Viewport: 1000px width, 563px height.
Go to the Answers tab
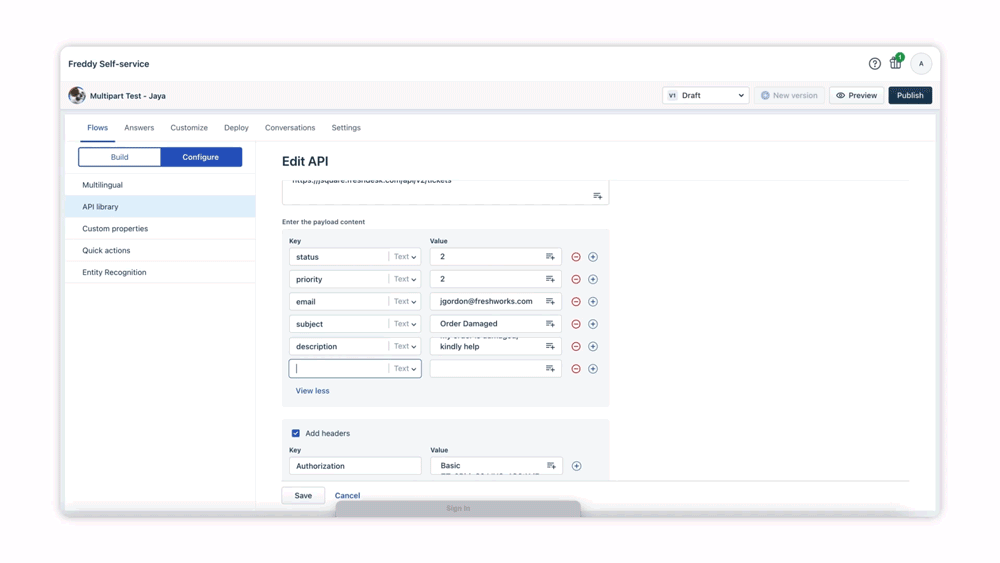click(x=139, y=128)
